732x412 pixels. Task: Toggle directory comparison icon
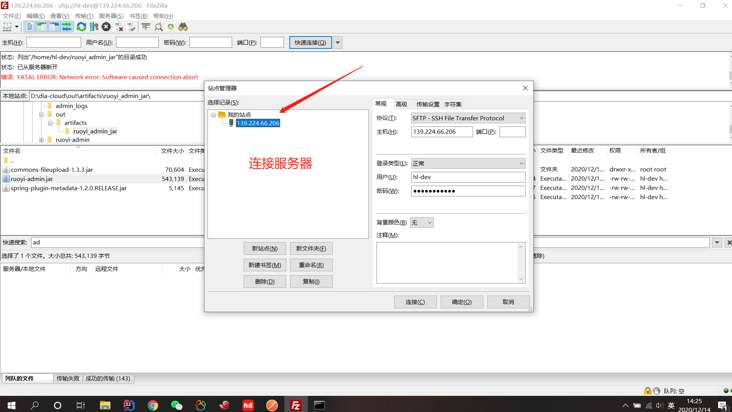[x=159, y=27]
